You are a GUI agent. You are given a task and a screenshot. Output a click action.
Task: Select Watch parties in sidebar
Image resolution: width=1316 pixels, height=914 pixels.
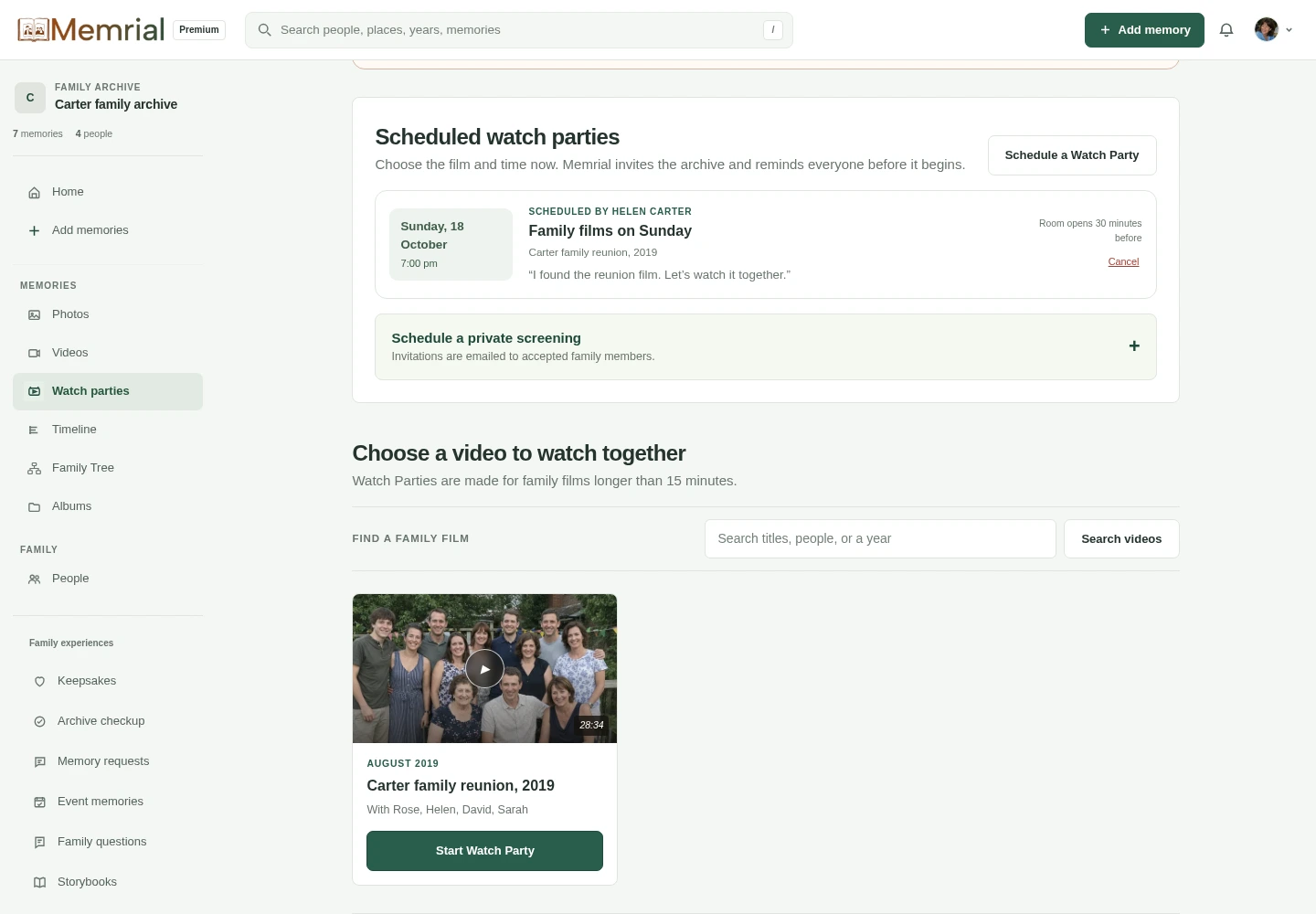click(108, 391)
